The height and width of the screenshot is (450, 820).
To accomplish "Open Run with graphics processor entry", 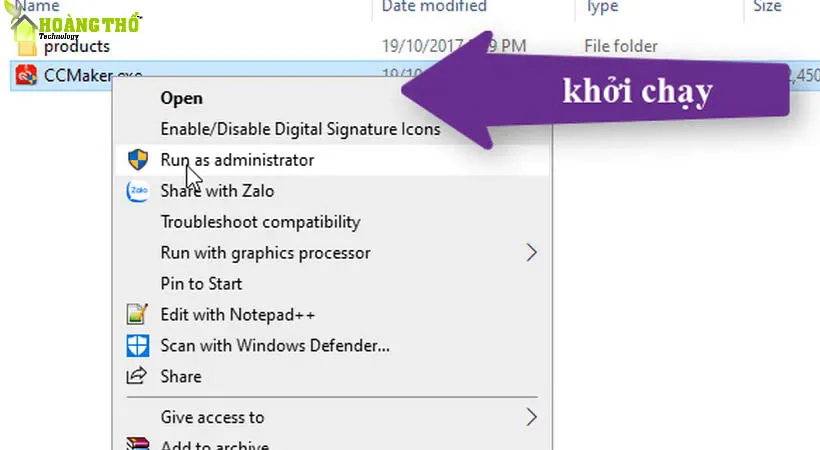I will [x=265, y=253].
